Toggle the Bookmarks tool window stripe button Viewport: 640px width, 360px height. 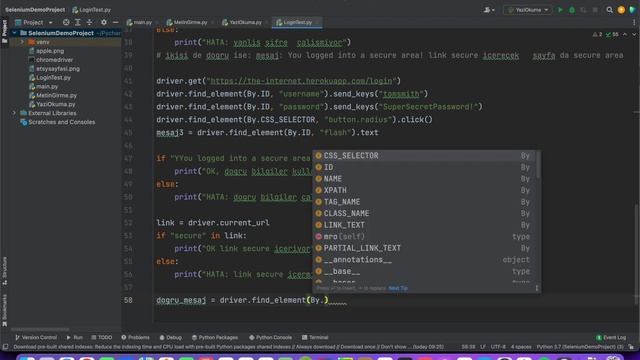4,310
